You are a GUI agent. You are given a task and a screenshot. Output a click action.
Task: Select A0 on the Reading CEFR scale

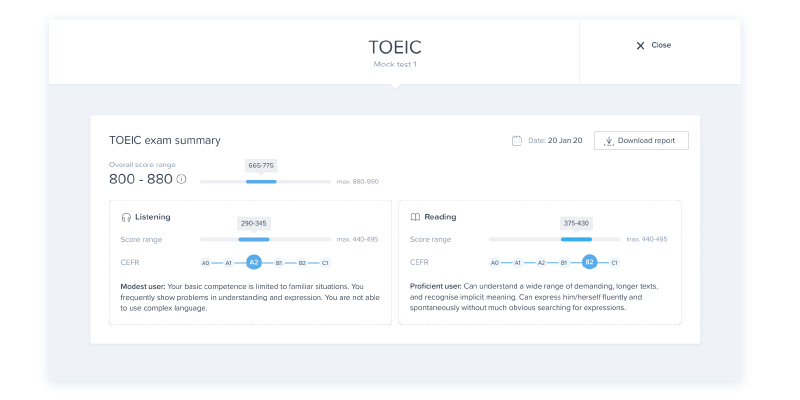click(x=494, y=263)
